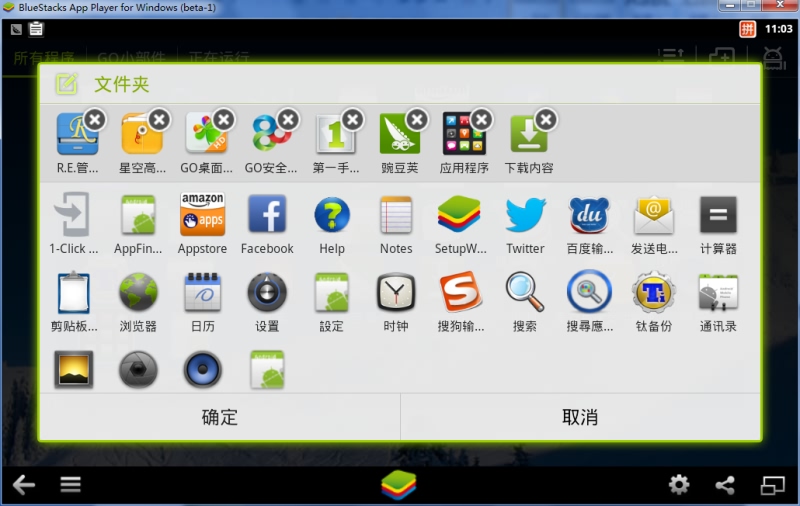Select the 搜索 magnifier icon

pyautogui.click(x=525, y=291)
